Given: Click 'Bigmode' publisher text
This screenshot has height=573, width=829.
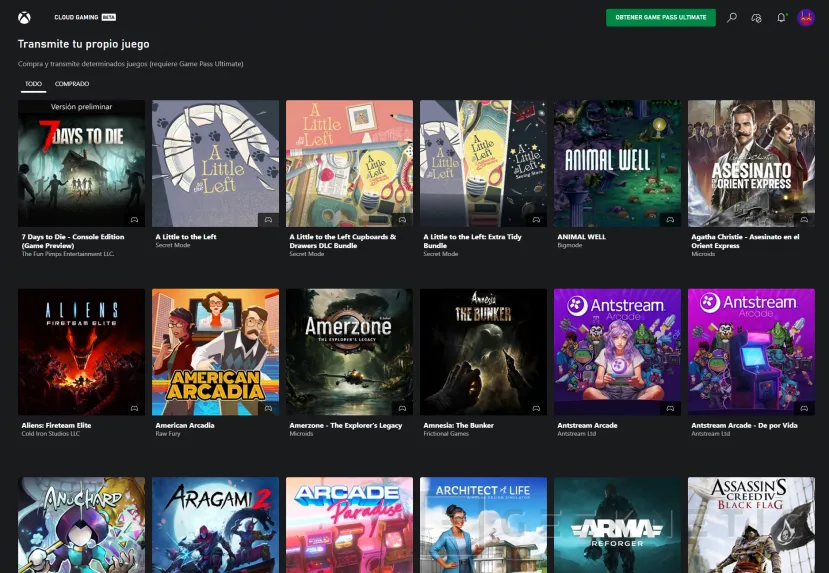Looking at the screenshot, I should (569, 245).
